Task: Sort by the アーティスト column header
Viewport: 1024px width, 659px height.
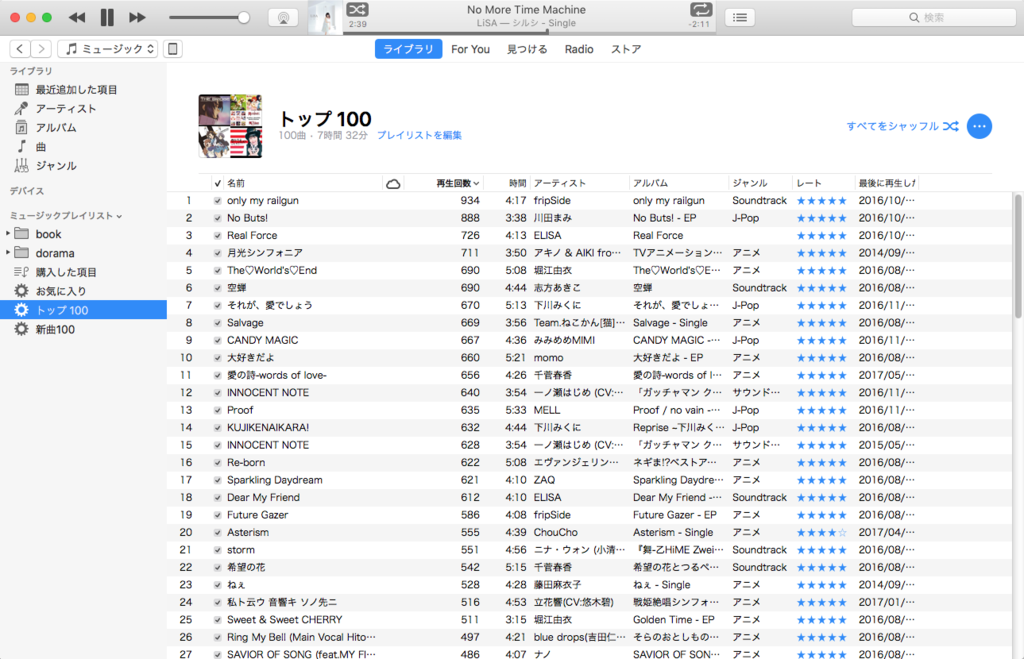Action: click(x=579, y=183)
